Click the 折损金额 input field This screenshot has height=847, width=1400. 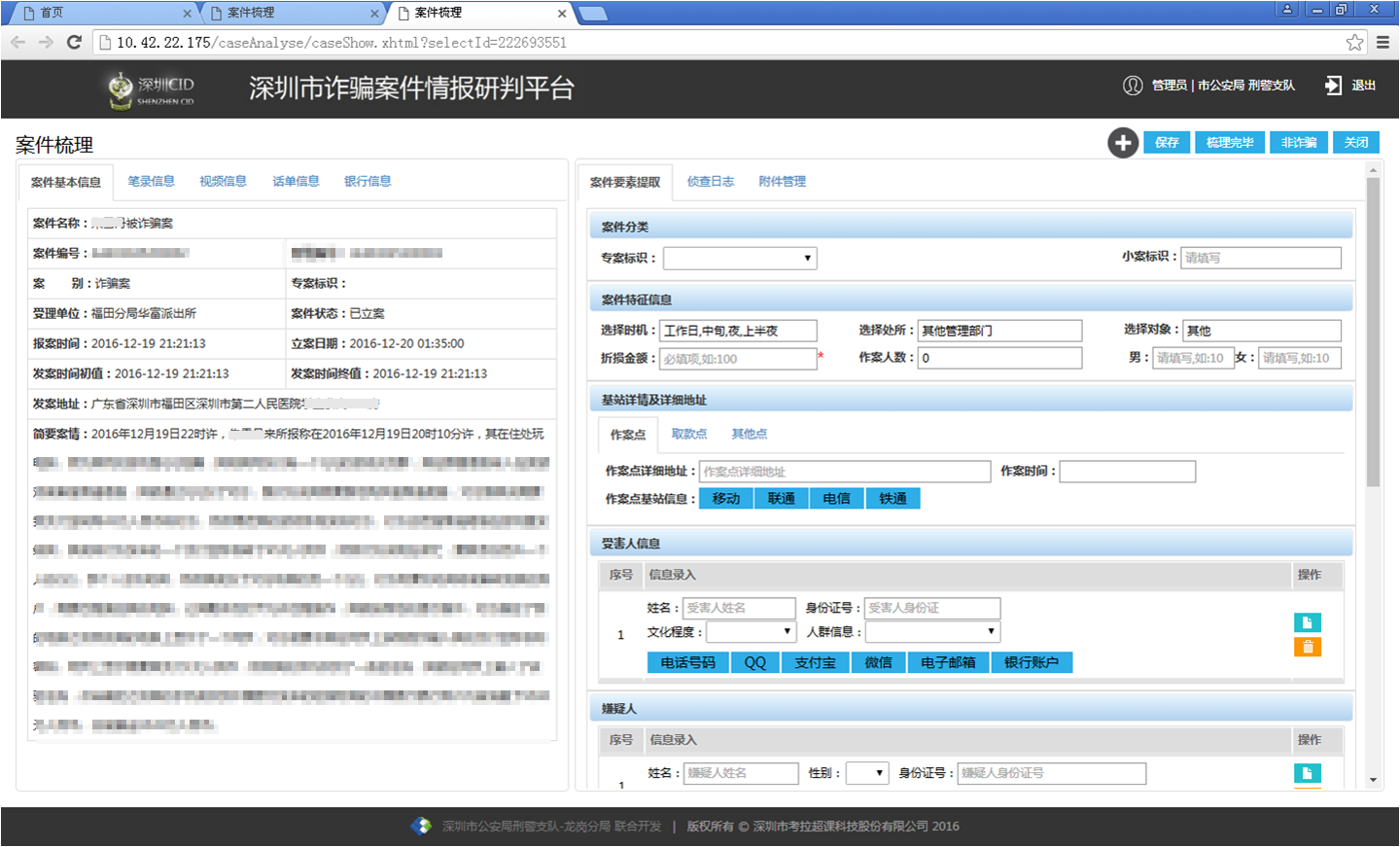point(738,359)
